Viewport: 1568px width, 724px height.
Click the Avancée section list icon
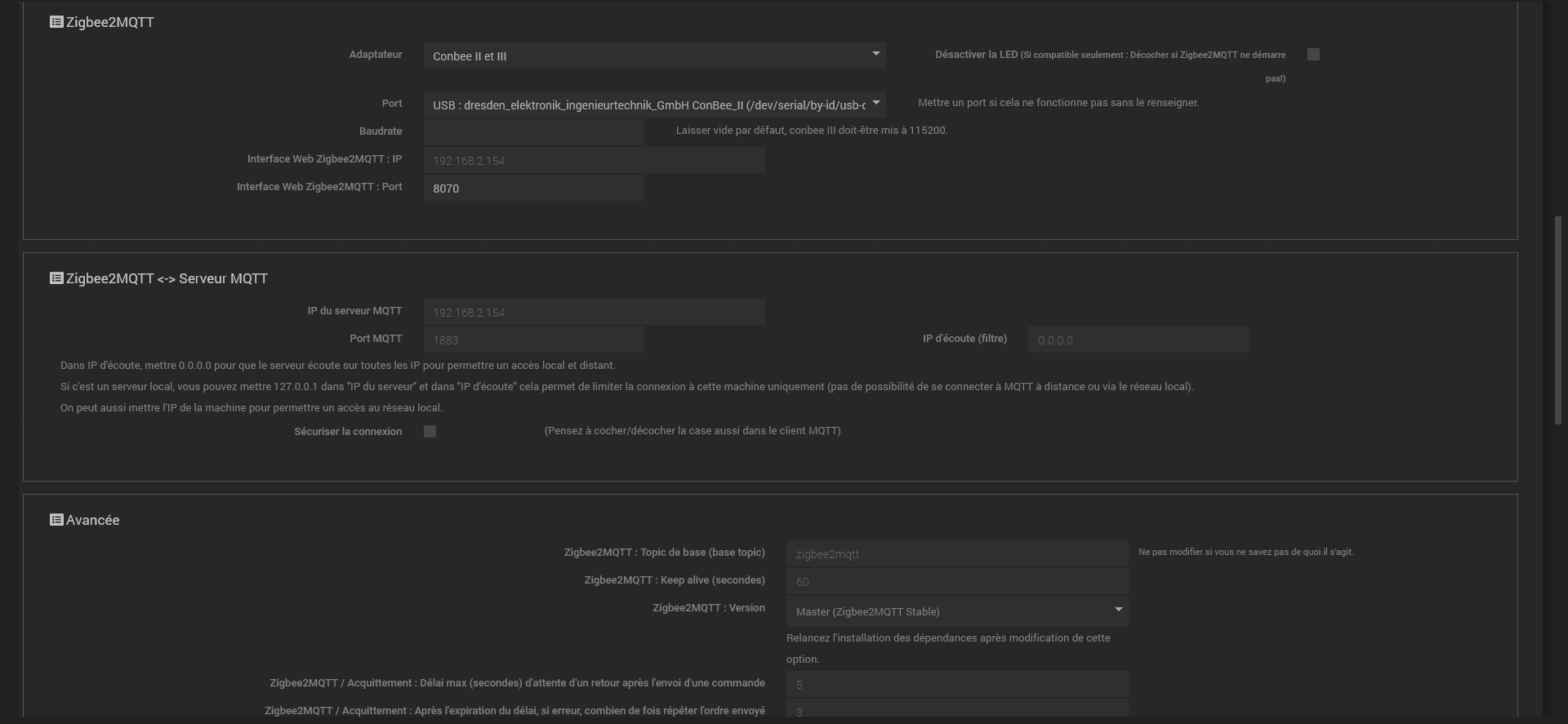(x=56, y=520)
